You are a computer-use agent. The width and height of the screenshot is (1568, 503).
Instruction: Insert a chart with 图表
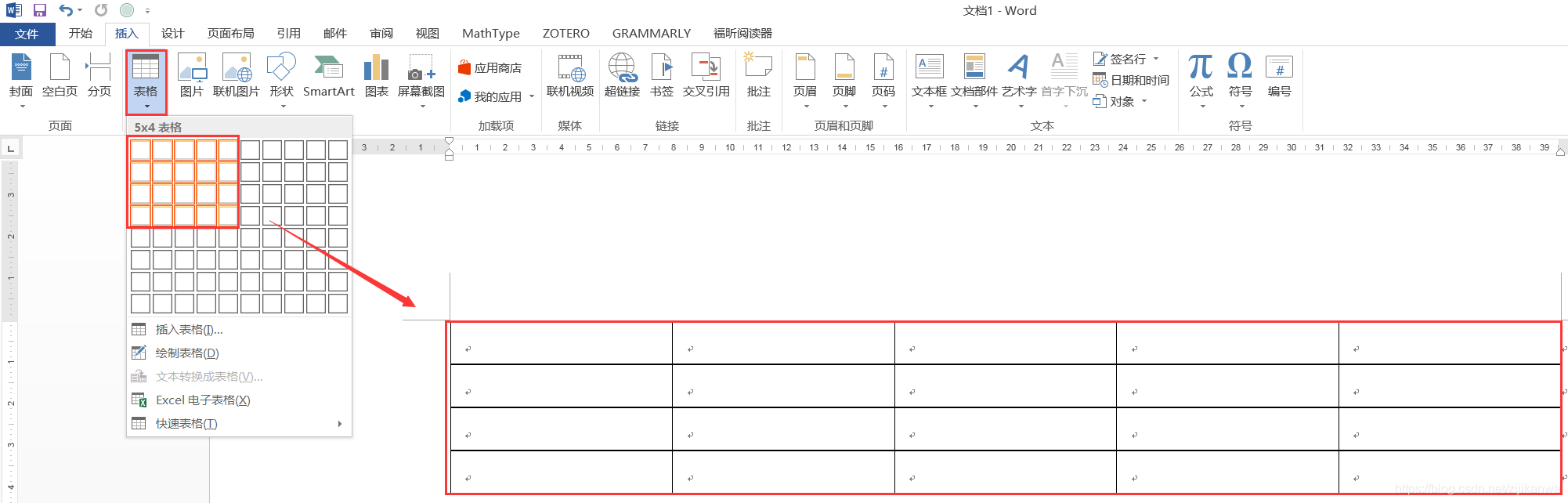377,77
